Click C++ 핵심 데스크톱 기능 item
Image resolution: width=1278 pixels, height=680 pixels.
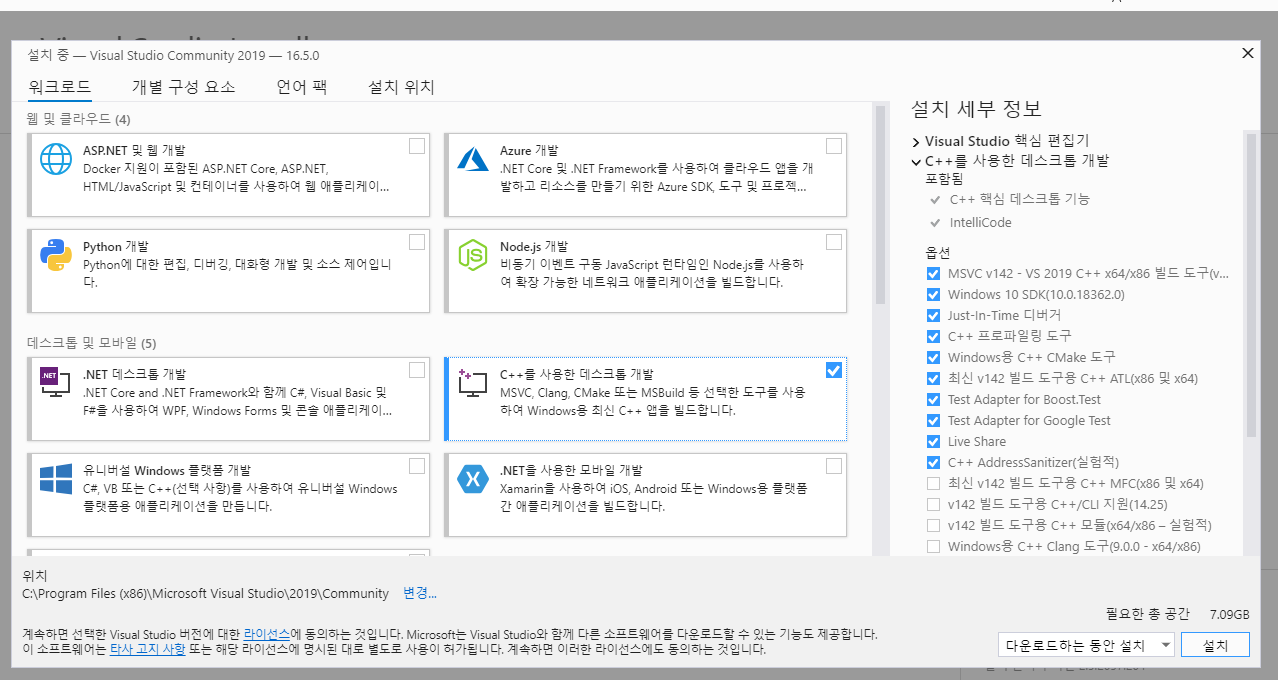pos(1020,199)
